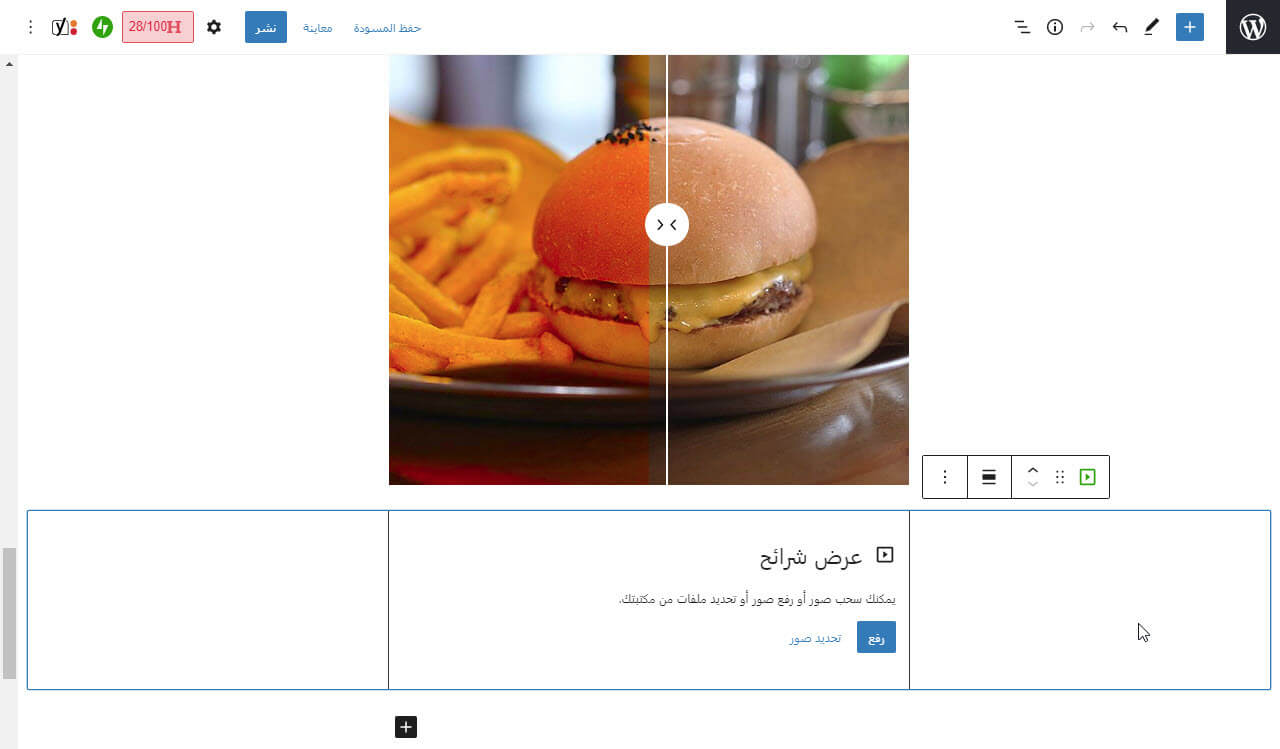Select the pencil tools icon
The width and height of the screenshot is (1280, 749).
(1151, 27)
